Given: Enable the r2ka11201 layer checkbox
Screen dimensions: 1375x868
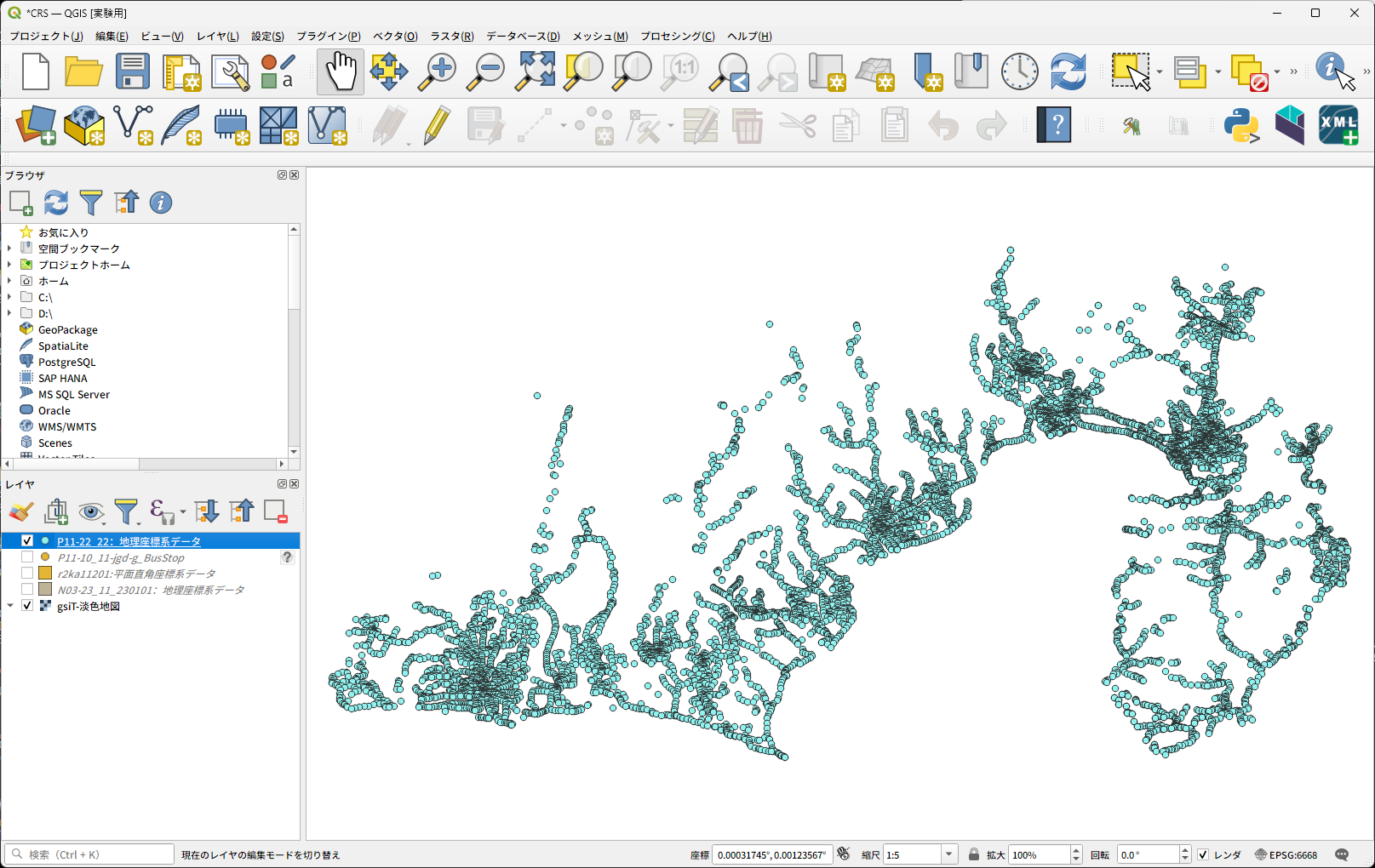Looking at the screenshot, I should tap(27, 574).
